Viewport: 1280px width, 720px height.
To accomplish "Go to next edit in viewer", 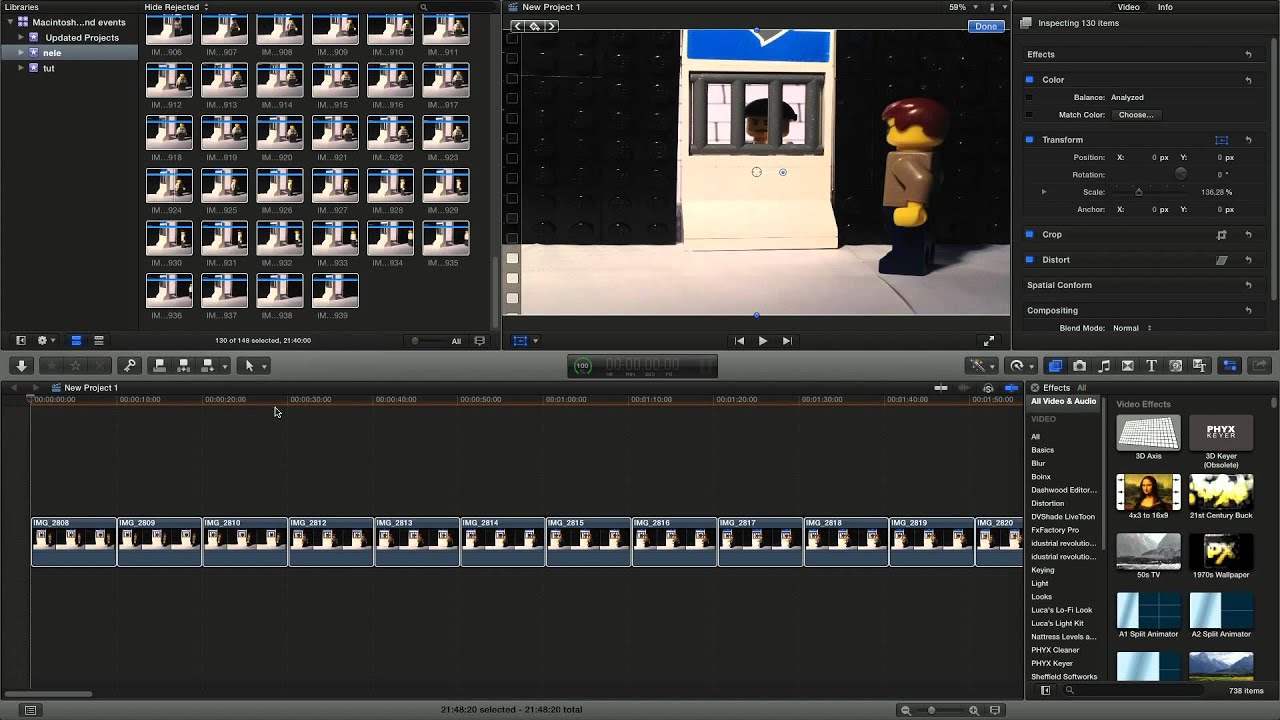I will (x=787, y=341).
